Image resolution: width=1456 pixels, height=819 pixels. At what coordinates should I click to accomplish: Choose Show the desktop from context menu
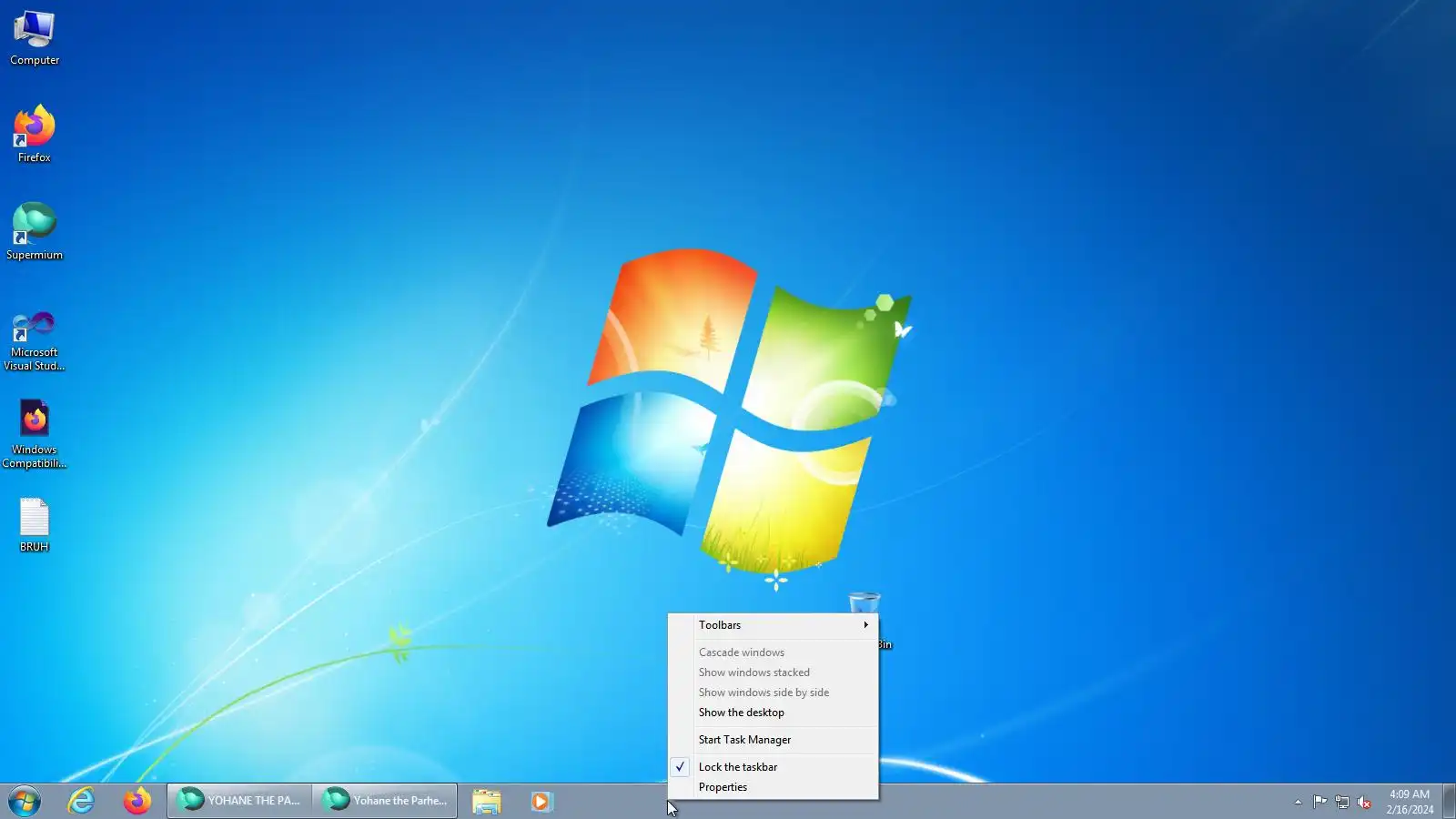tap(773, 713)
